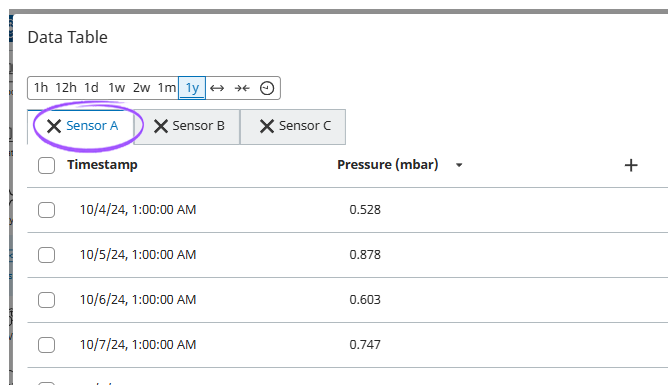Click the shrink time range arrows icon
This screenshot has height=385, width=668.
coord(242,88)
